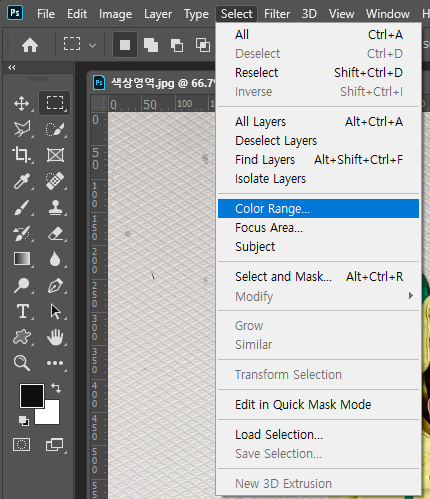Choose Intersect with selection mode button
This screenshot has height=499, width=430.
click(203, 45)
